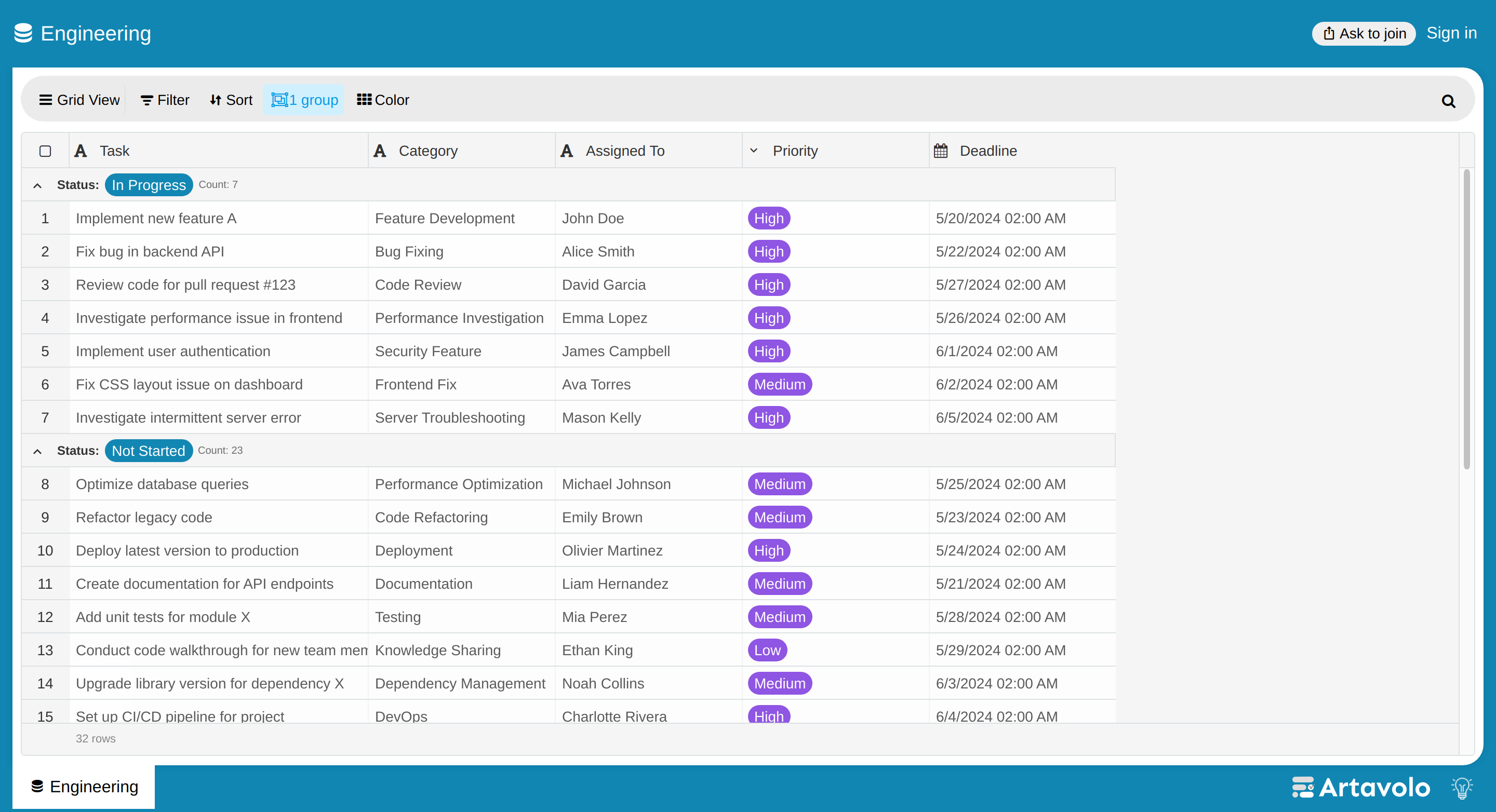This screenshot has width=1496, height=812.
Task: Open the Color grid icon option
Action: (x=383, y=100)
